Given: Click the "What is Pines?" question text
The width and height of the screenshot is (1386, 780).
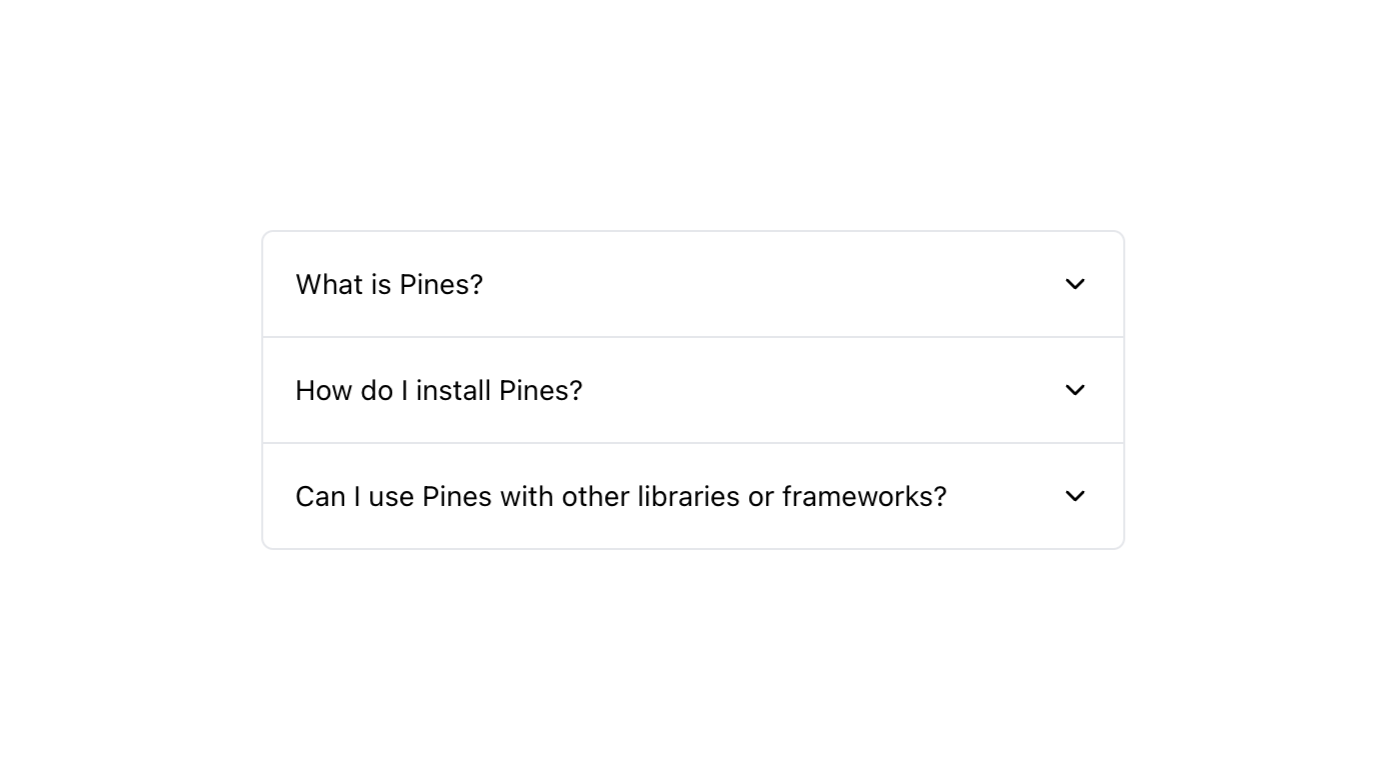Looking at the screenshot, I should click(389, 284).
